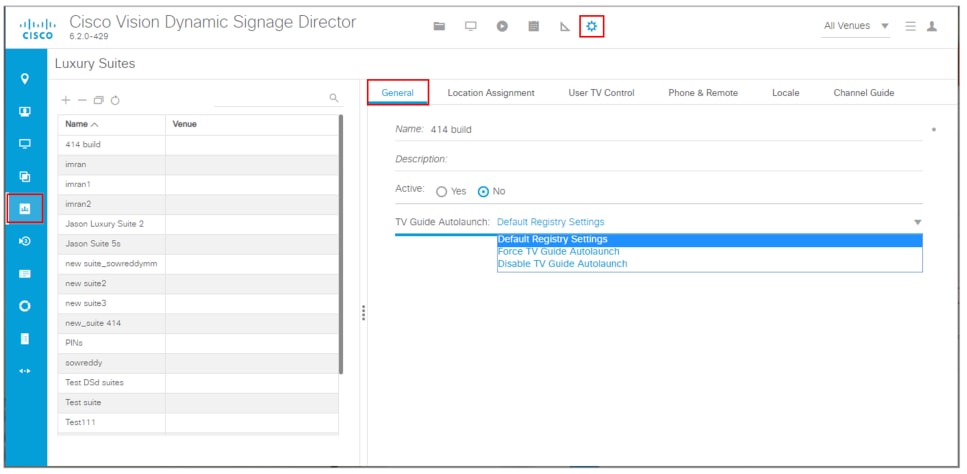Image resolution: width=967 pixels, height=474 pixels.
Task: Select the imran suite row
Action: 198,165
